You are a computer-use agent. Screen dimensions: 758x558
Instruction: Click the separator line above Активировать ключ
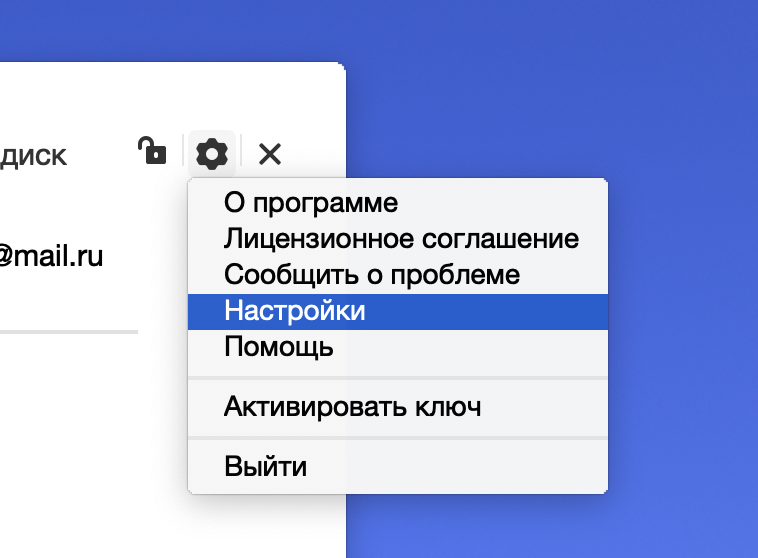coord(397,378)
